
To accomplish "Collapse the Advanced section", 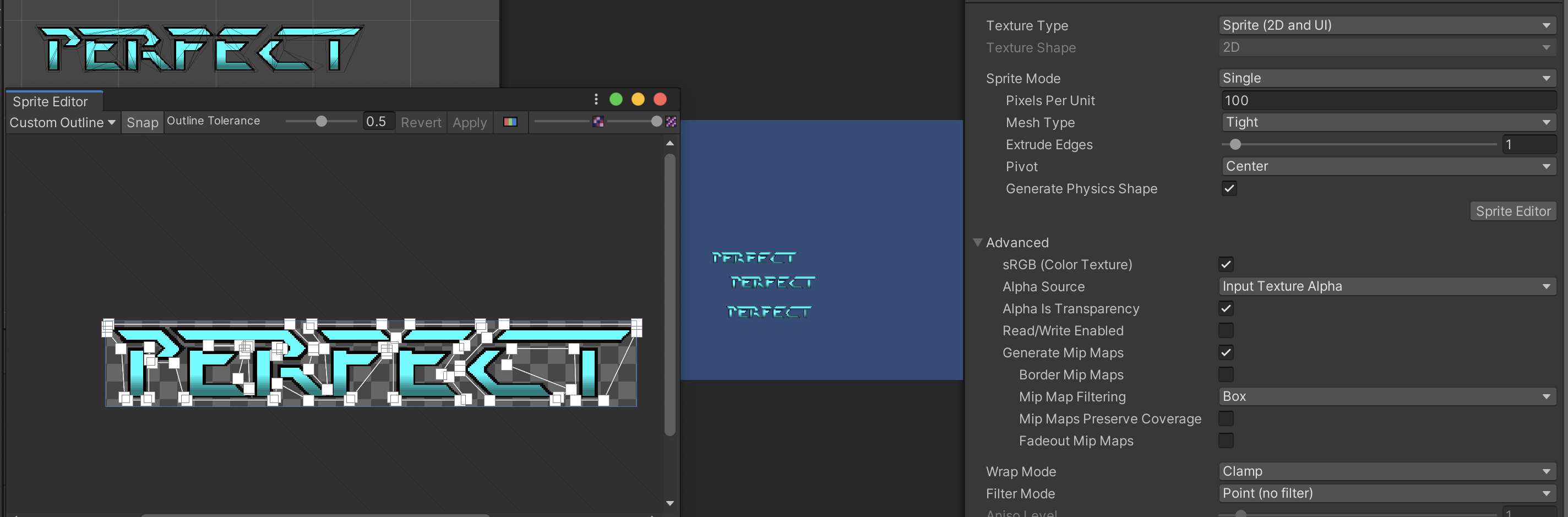I will (978, 242).
